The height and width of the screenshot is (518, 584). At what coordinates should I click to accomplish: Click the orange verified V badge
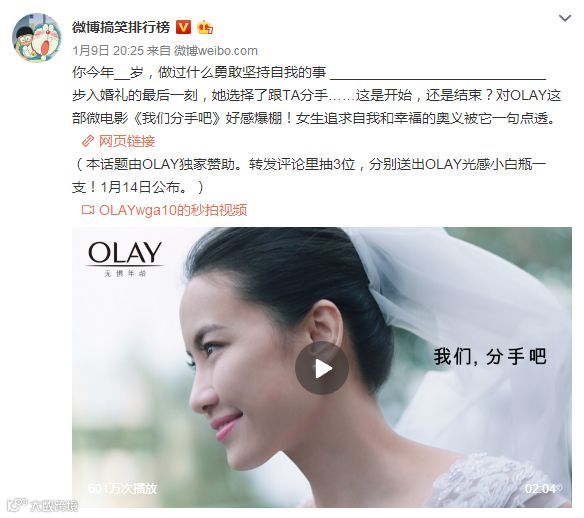tap(183, 28)
